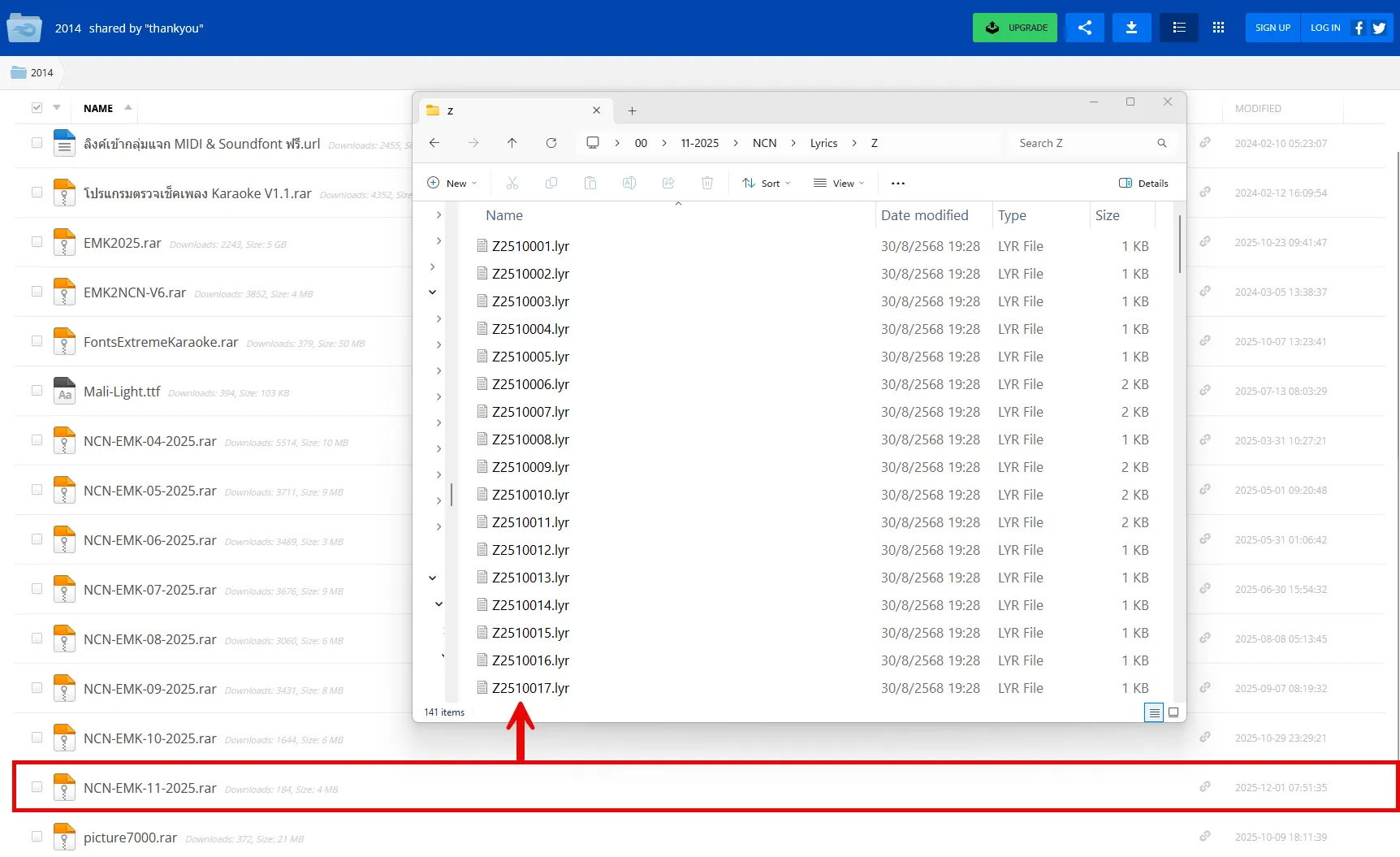1400x857 pixels.
Task: Open the New dropdown in Explorer
Action: (452, 183)
